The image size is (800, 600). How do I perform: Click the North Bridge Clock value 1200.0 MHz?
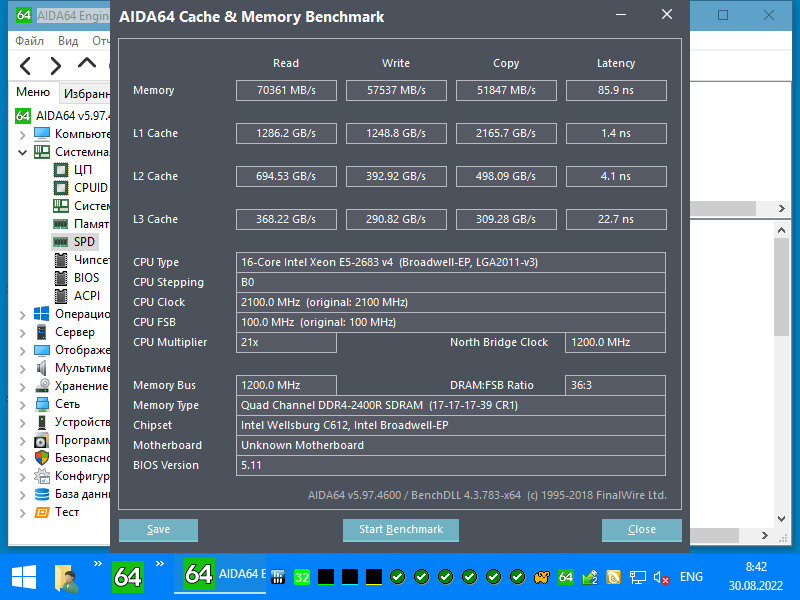615,342
